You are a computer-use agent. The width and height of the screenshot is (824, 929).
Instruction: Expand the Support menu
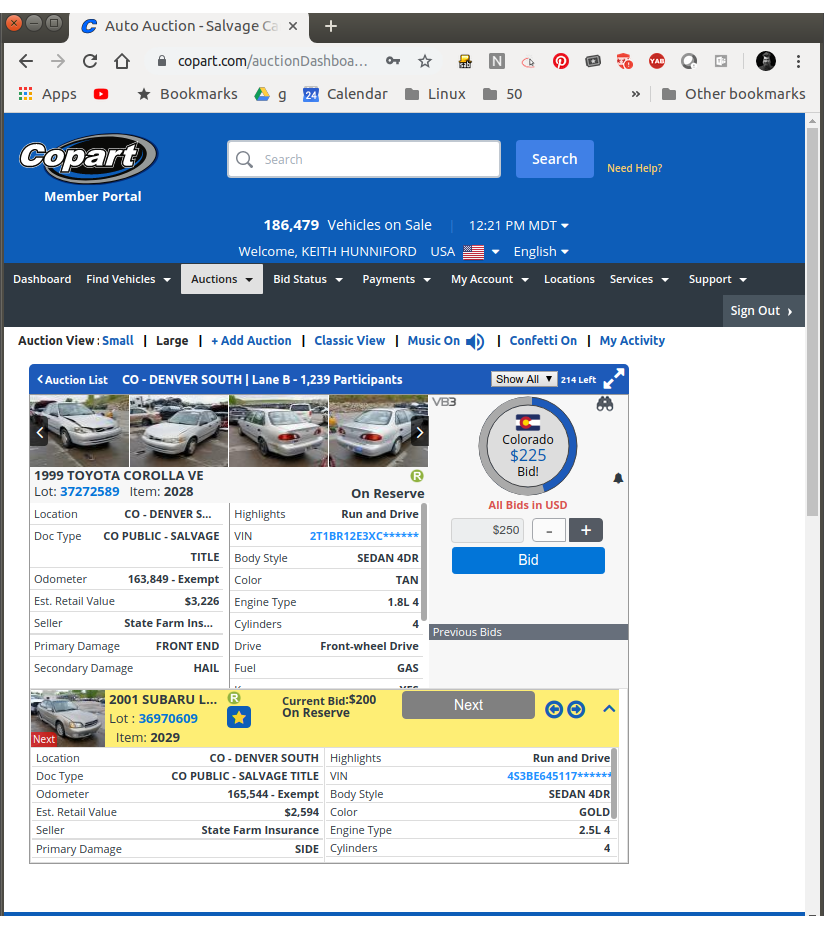point(717,279)
